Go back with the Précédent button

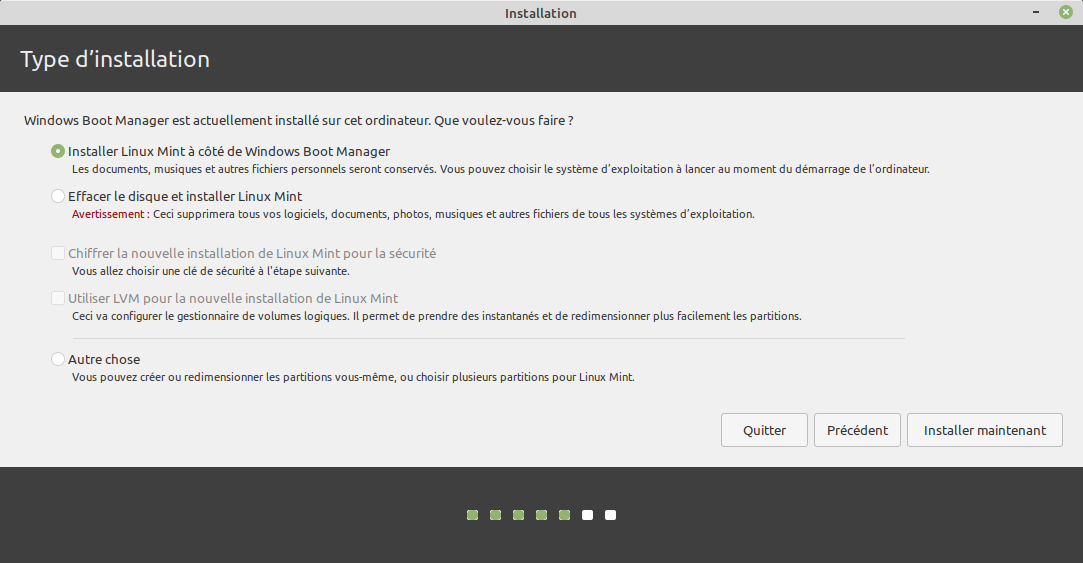[857, 430]
